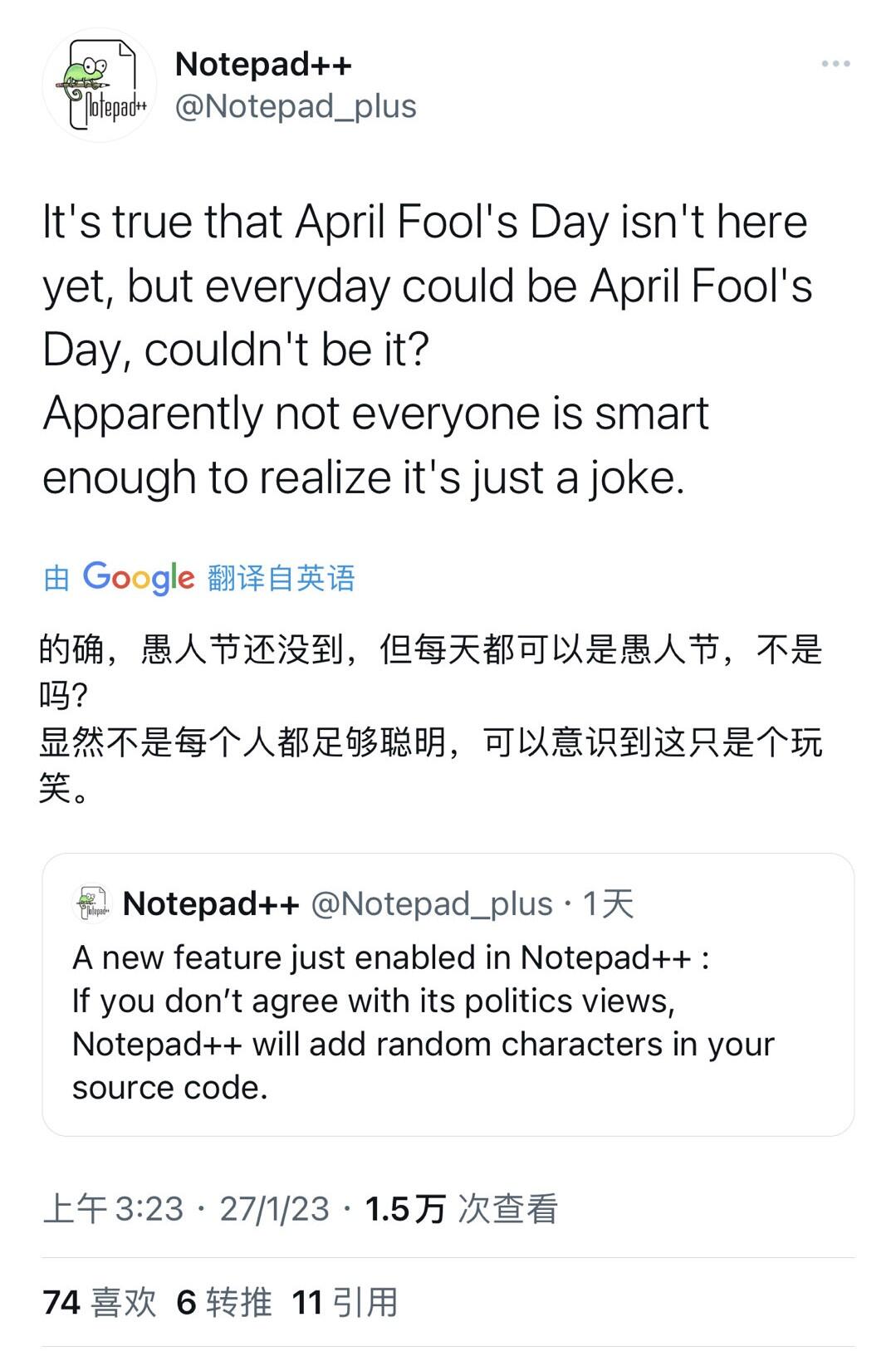Click the three-dot more options icon
896x1356 pixels.
pos(835,64)
